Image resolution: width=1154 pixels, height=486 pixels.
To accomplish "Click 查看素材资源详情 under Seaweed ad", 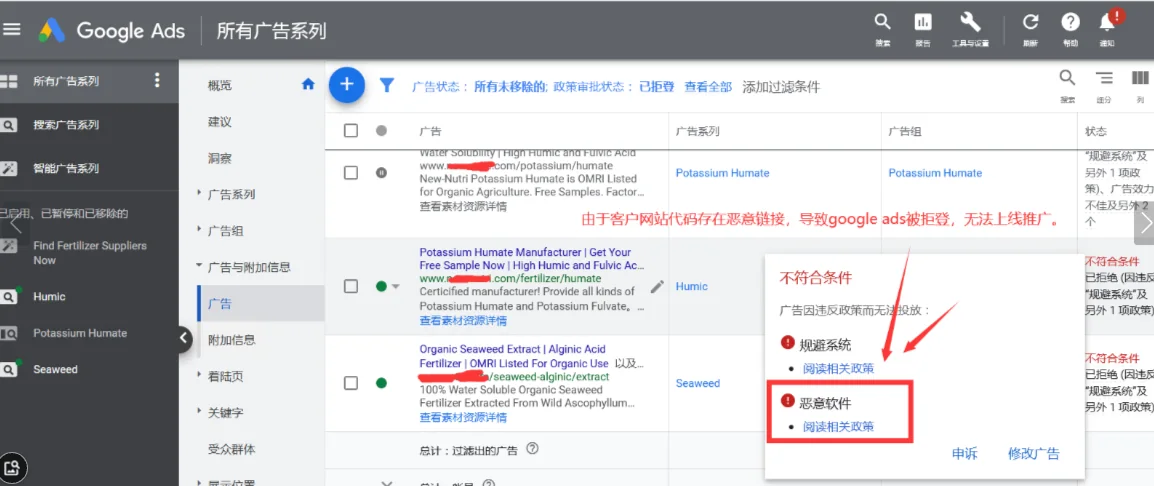I will coord(463,418).
